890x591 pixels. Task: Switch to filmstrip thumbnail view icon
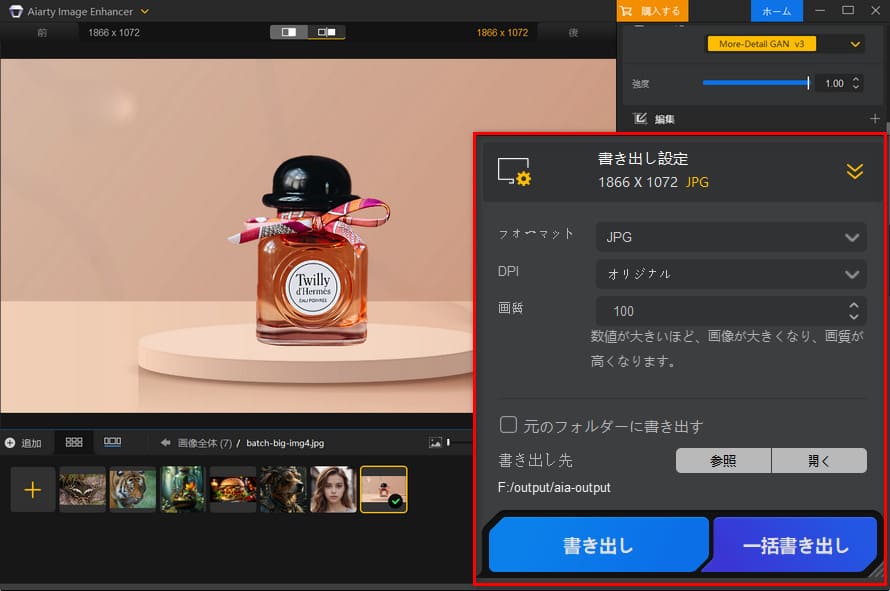[112, 442]
